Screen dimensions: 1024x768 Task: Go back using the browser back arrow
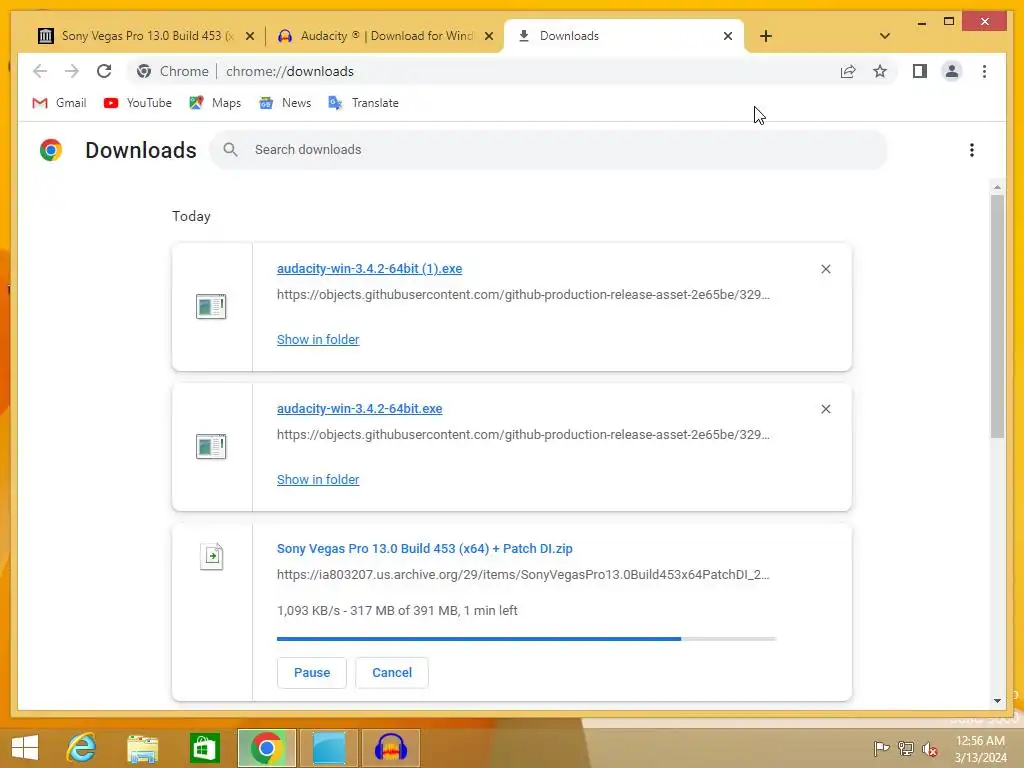[x=40, y=71]
